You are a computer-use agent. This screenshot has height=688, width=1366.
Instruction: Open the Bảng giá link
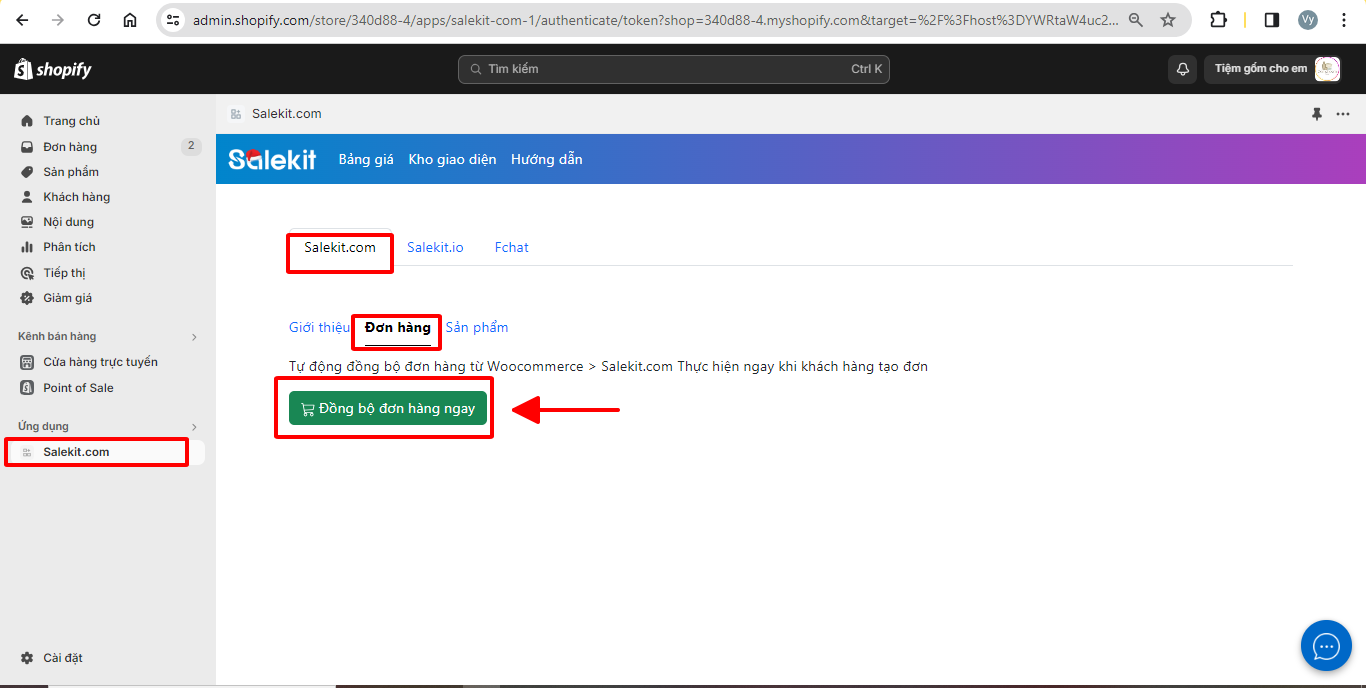(x=366, y=160)
